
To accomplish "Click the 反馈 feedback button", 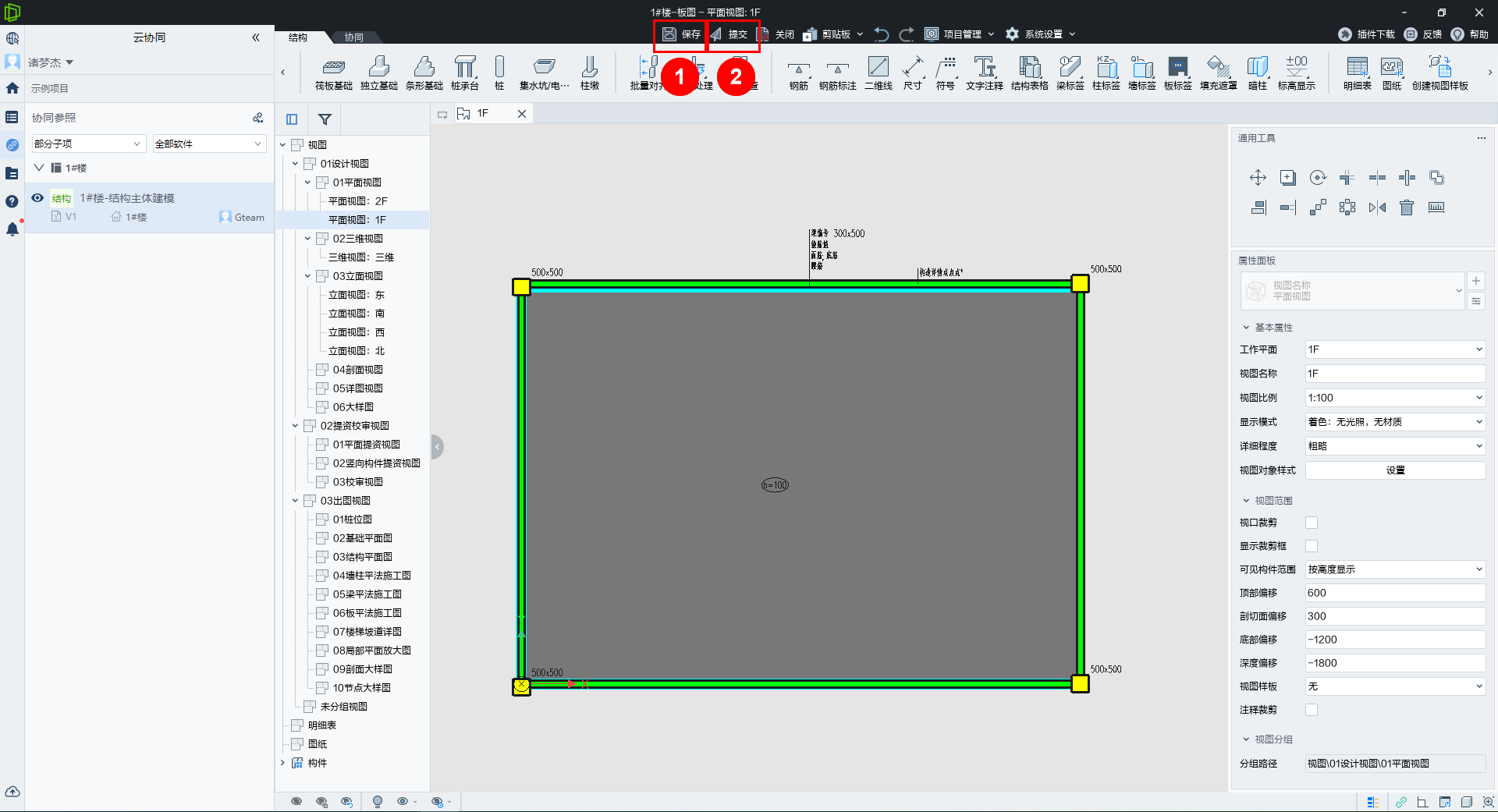I will (1423, 34).
